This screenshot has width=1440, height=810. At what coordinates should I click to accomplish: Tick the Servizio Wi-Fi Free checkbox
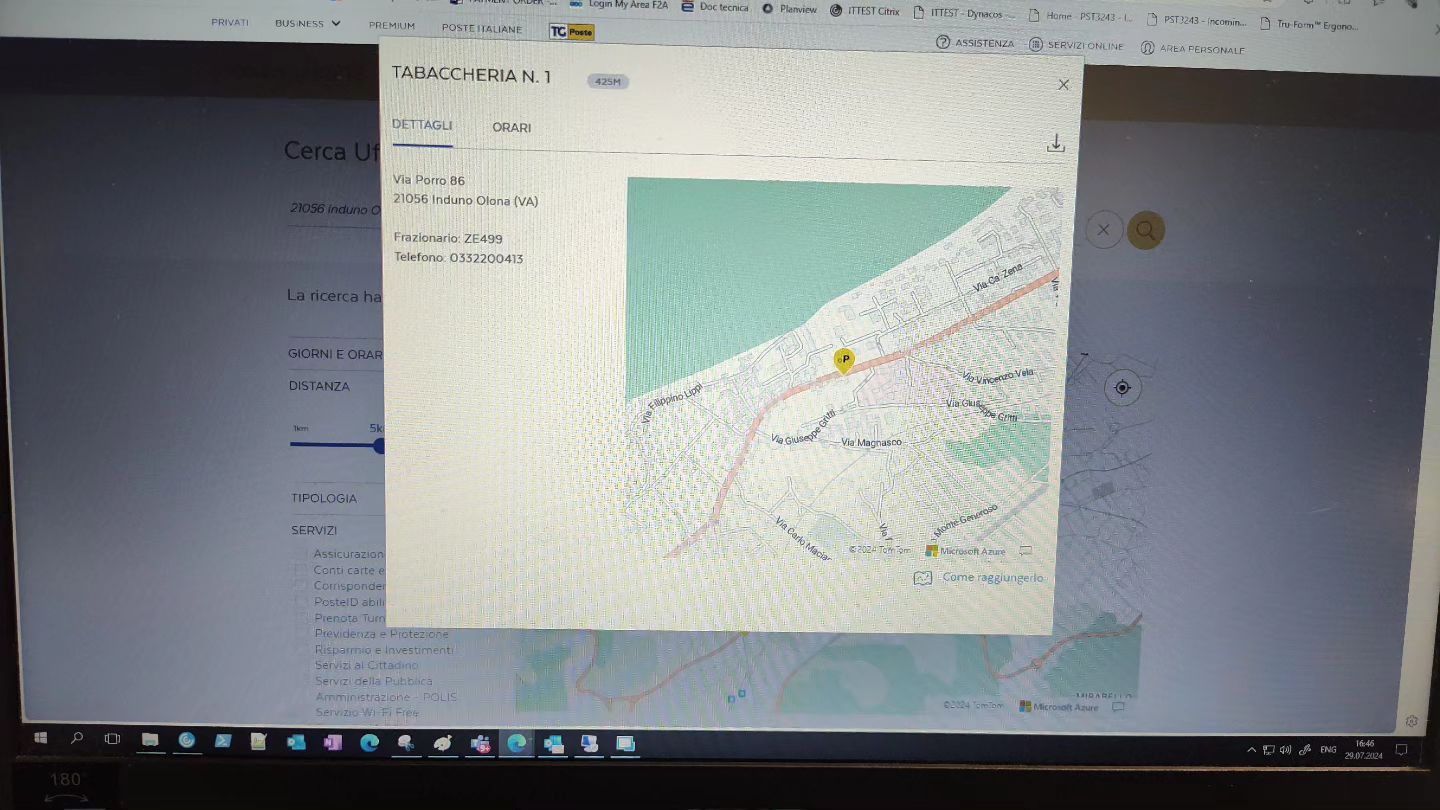point(301,712)
